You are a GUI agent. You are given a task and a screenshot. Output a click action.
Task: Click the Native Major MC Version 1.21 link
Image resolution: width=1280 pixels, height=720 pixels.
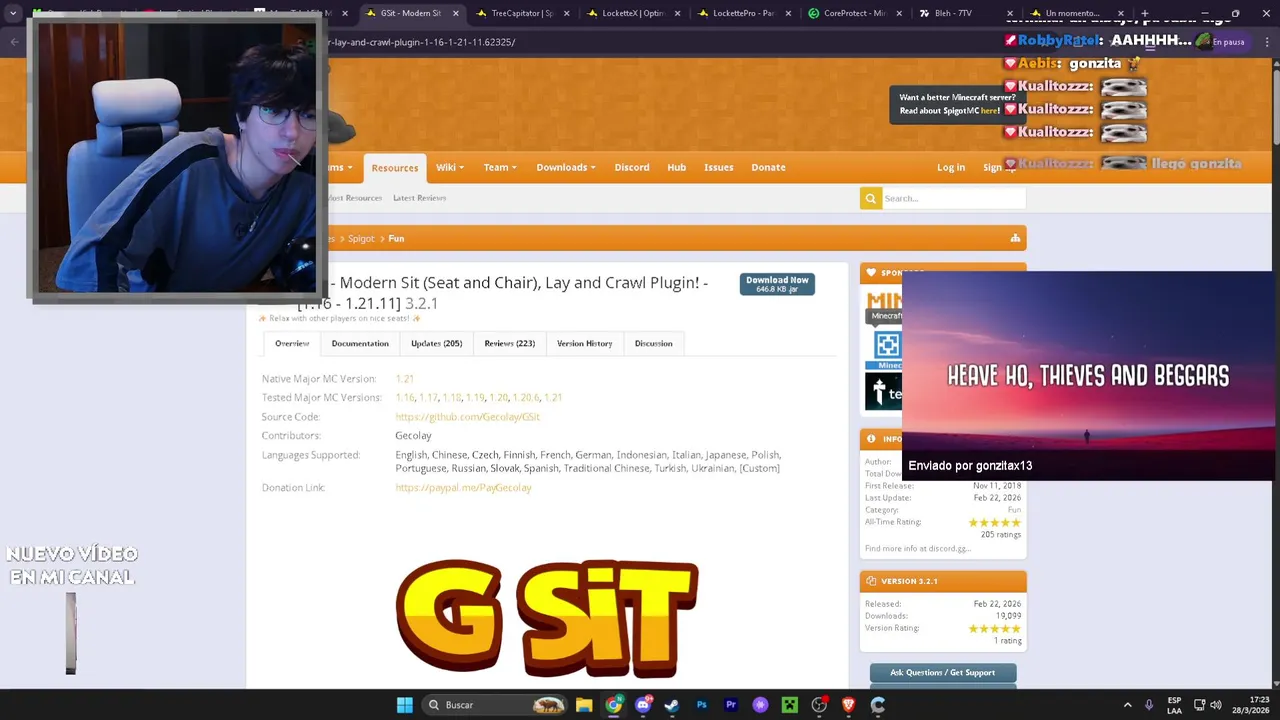point(404,379)
